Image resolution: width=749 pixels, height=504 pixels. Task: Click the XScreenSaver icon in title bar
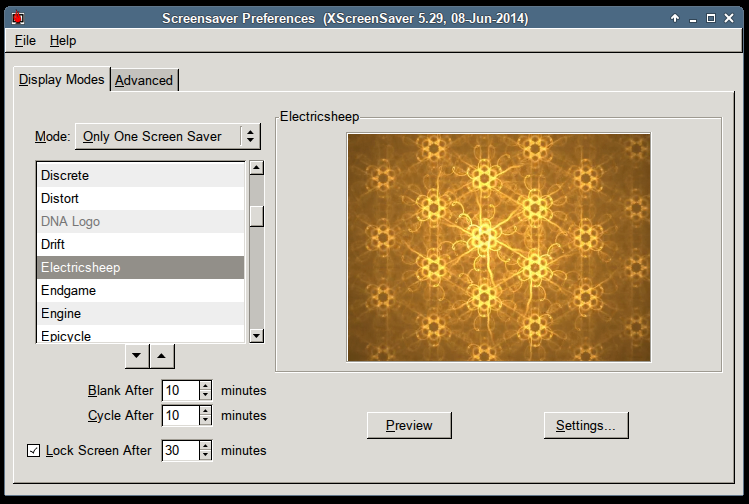pyautogui.click(x=17, y=18)
